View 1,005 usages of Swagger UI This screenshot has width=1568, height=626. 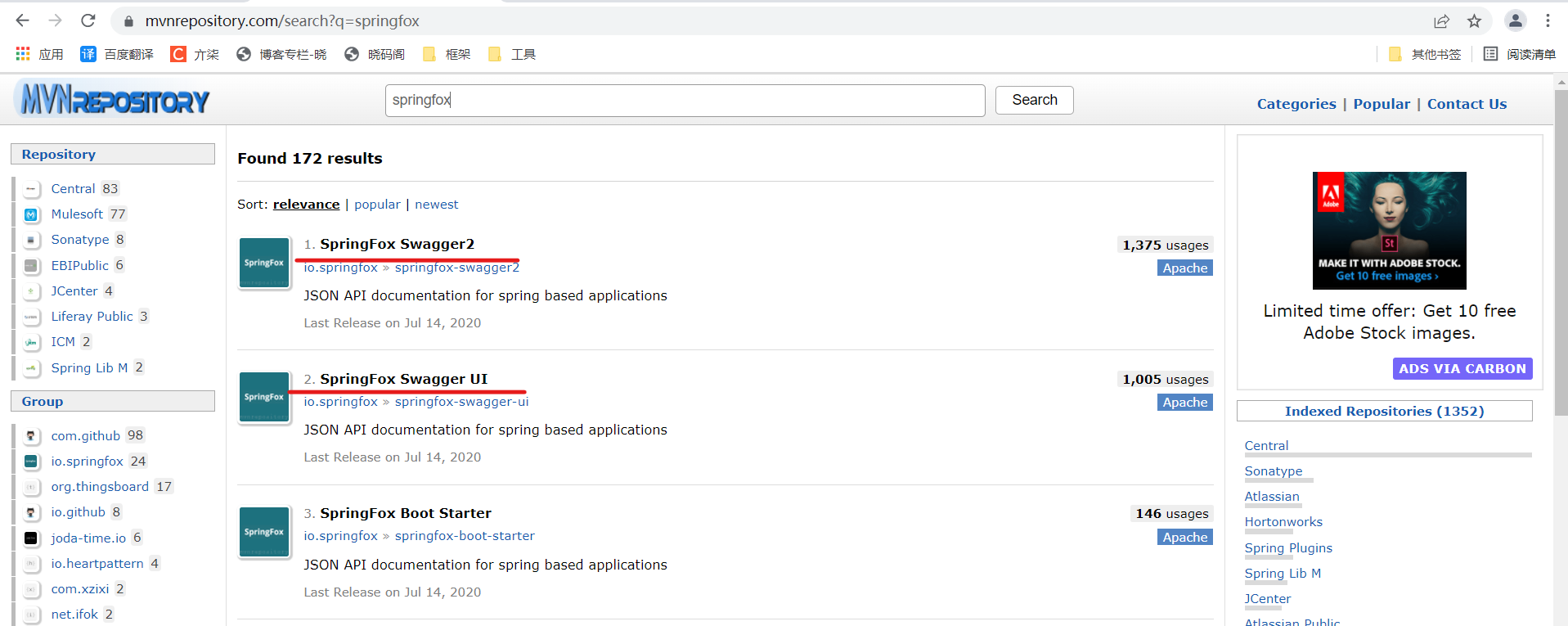(1165, 379)
